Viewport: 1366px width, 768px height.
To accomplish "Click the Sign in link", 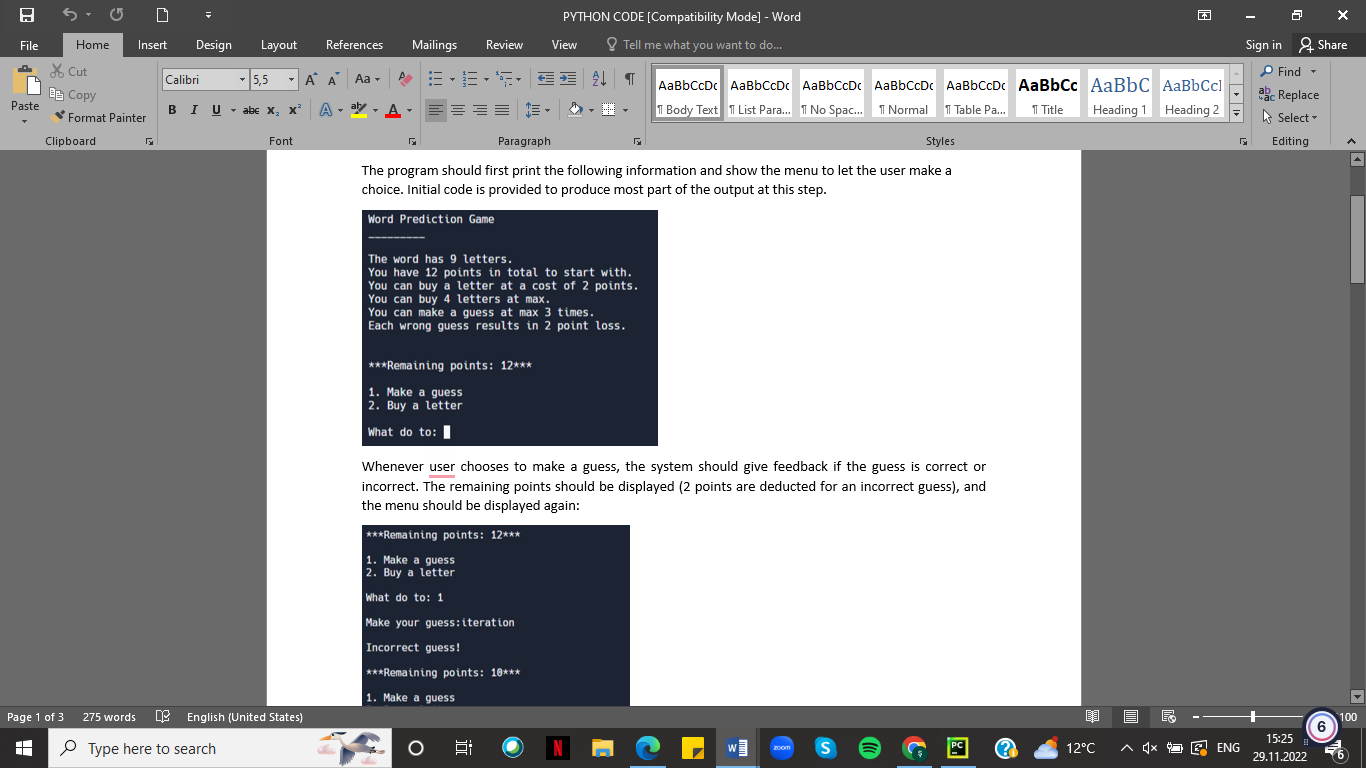I will (x=1263, y=45).
